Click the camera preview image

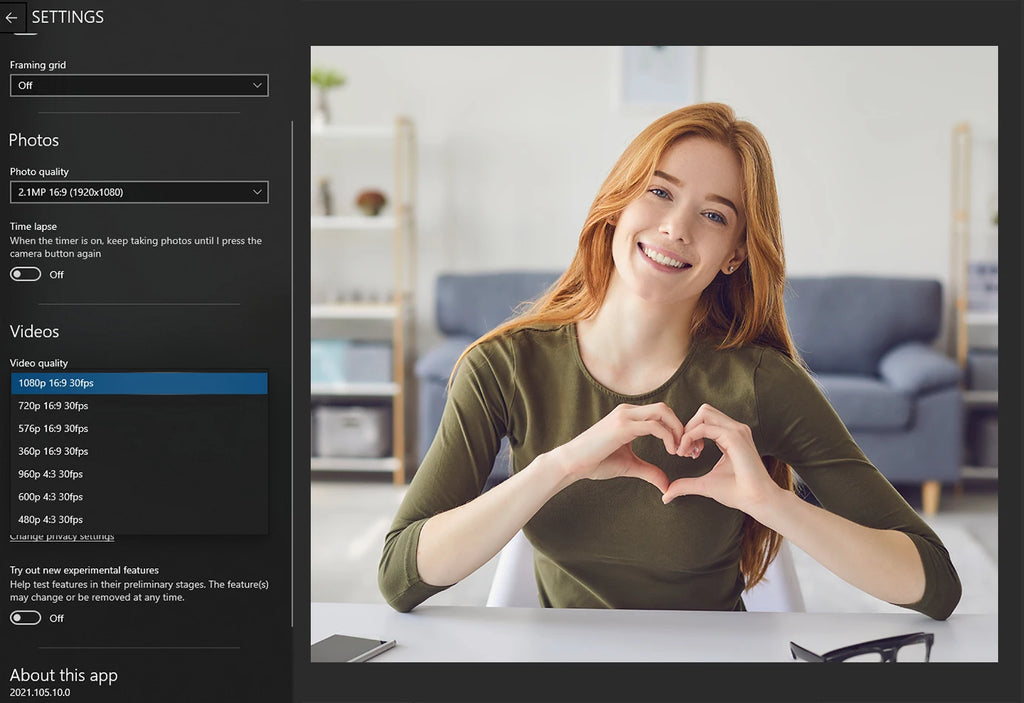click(x=654, y=353)
